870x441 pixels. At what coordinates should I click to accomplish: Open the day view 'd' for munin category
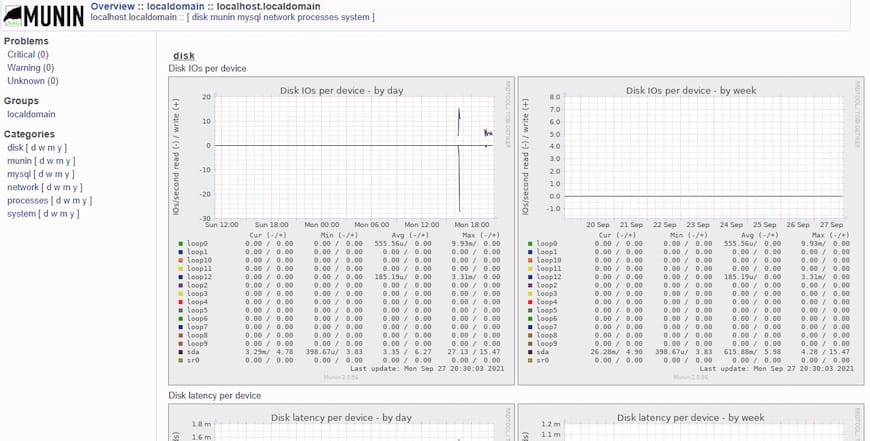[x=42, y=161]
